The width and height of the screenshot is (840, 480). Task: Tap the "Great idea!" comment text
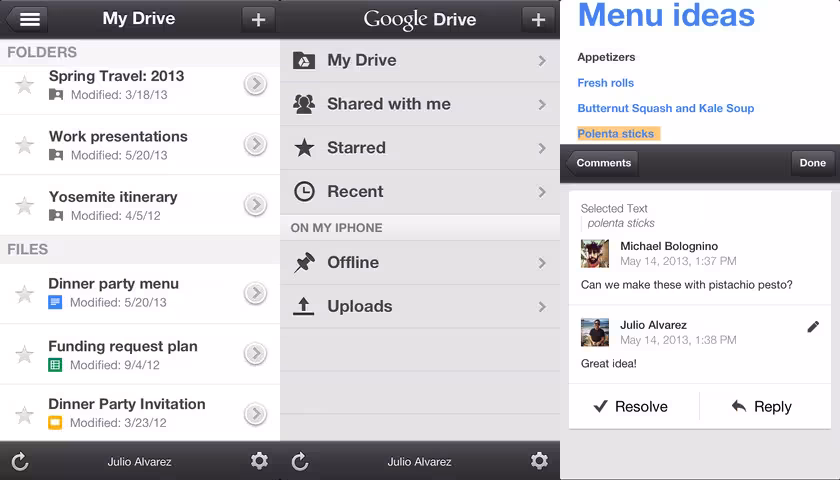[609, 364]
